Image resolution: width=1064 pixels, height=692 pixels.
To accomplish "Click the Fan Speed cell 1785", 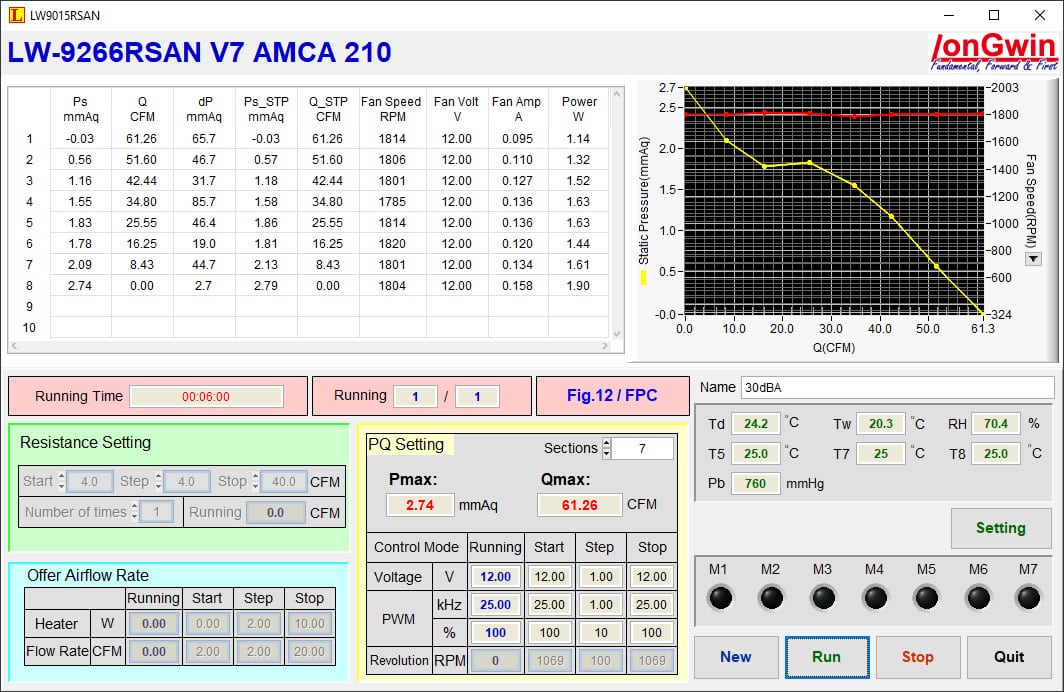I will tap(392, 201).
